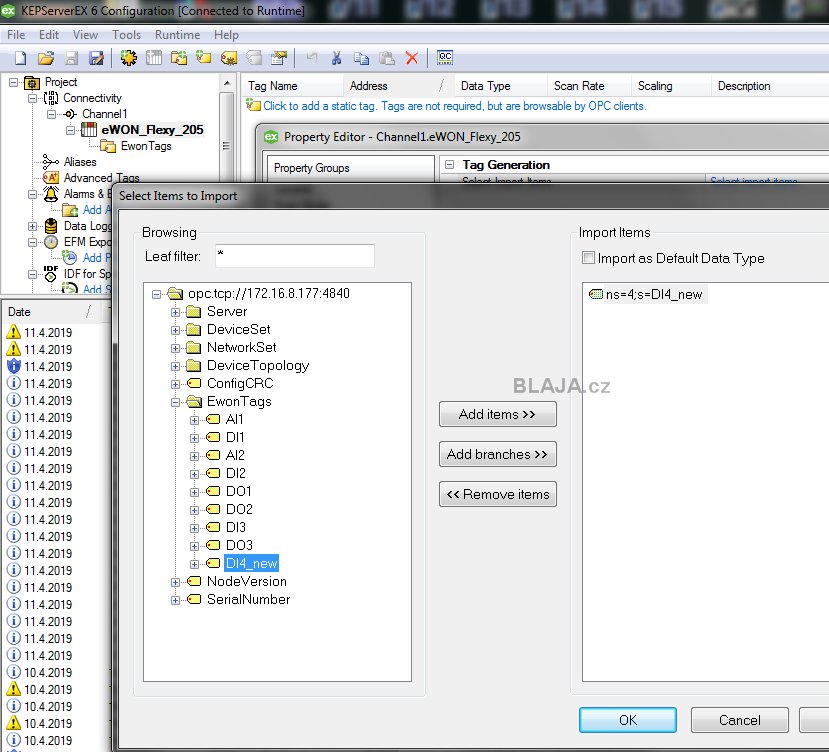
Task: Click the Add items >> button
Action: tap(498, 414)
